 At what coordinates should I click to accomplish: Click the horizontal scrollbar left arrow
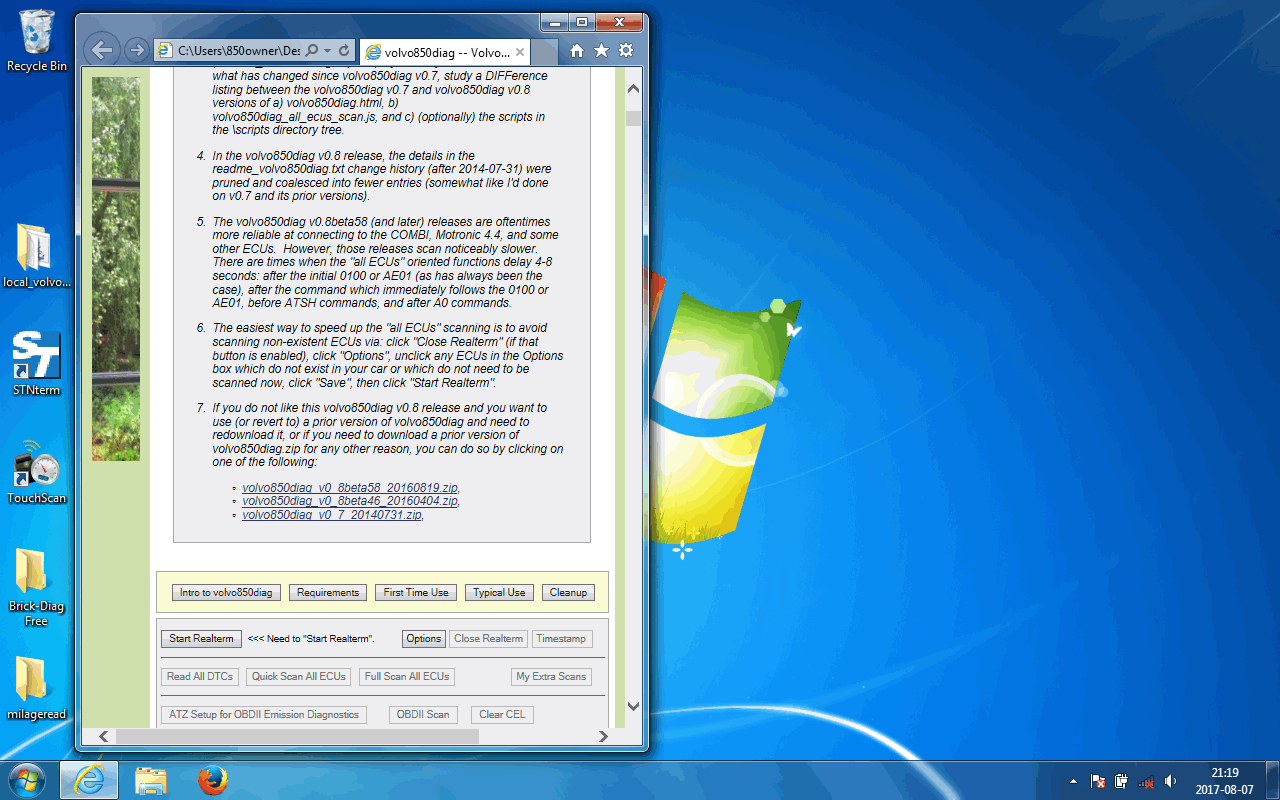103,736
